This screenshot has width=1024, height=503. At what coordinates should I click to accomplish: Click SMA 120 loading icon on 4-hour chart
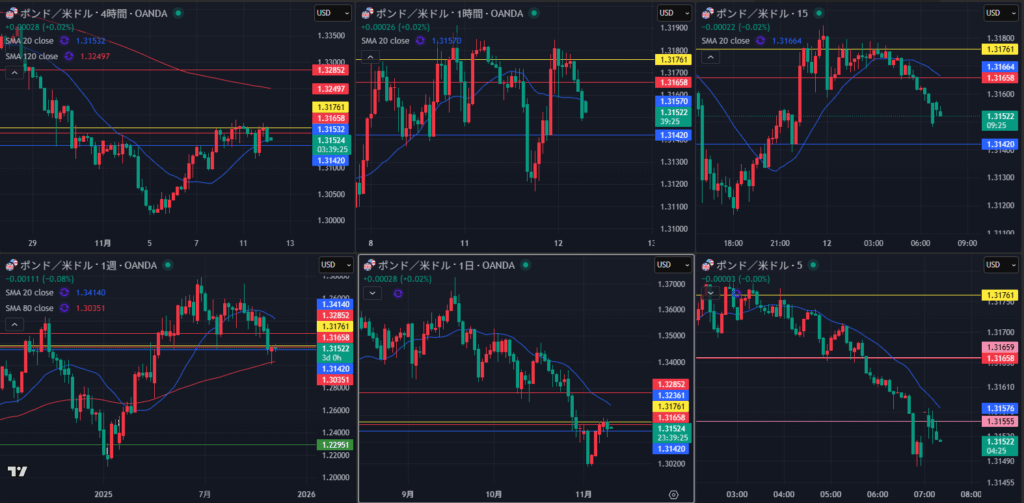click(69, 56)
